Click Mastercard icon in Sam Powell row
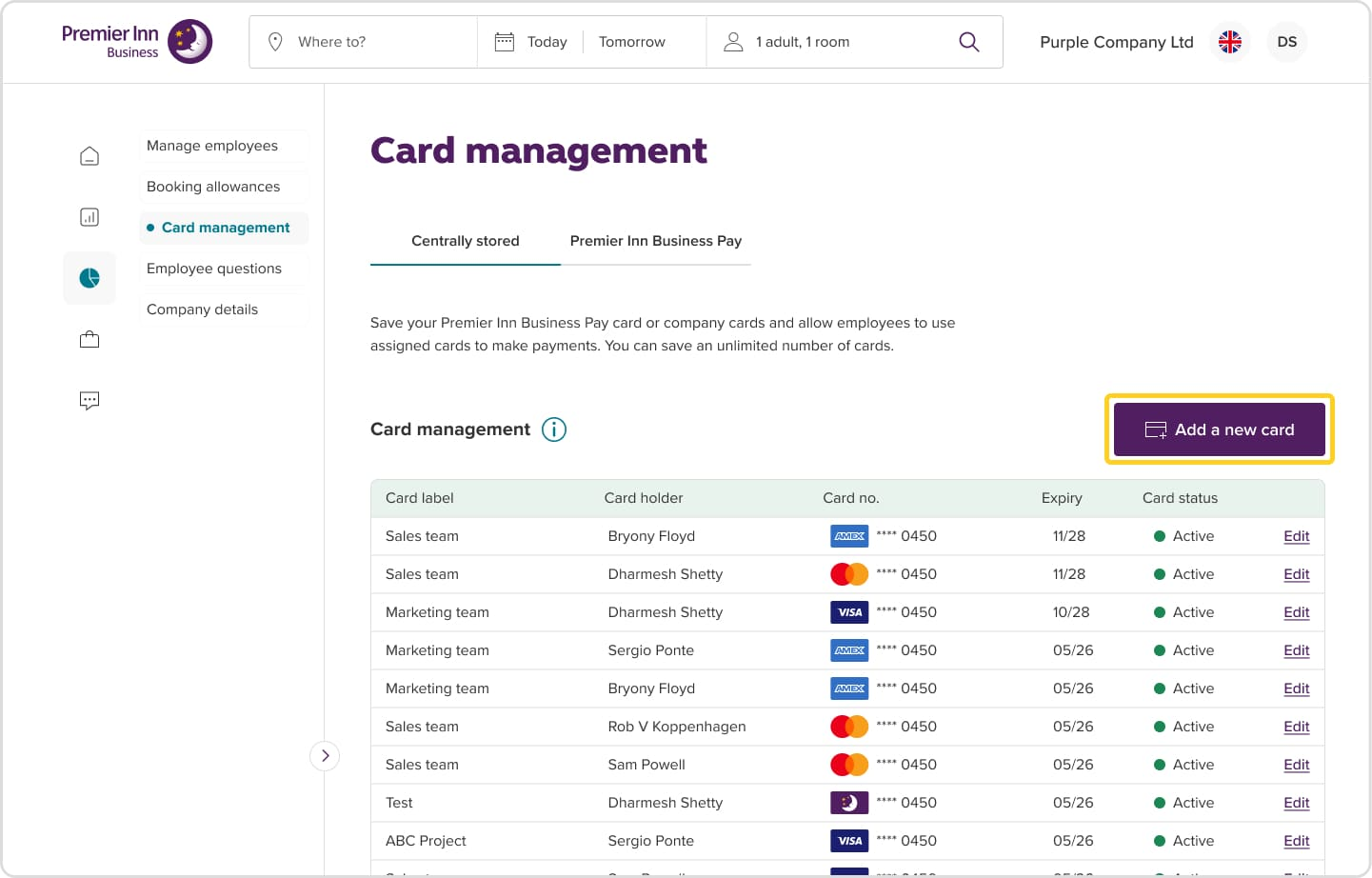 click(849, 765)
